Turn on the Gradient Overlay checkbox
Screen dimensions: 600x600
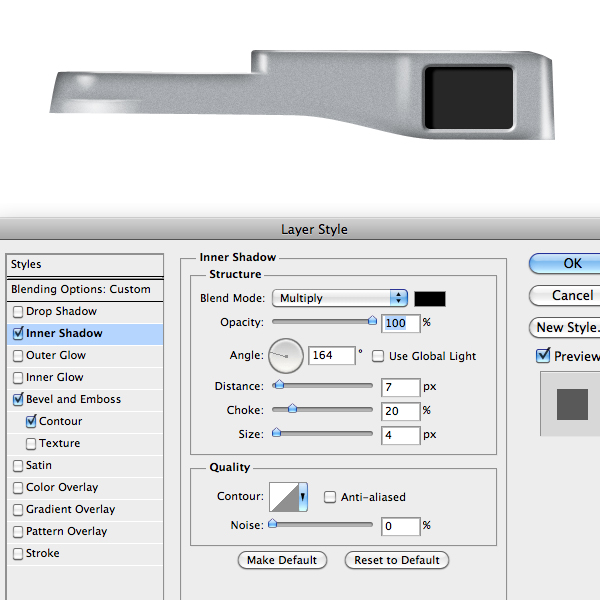18,510
